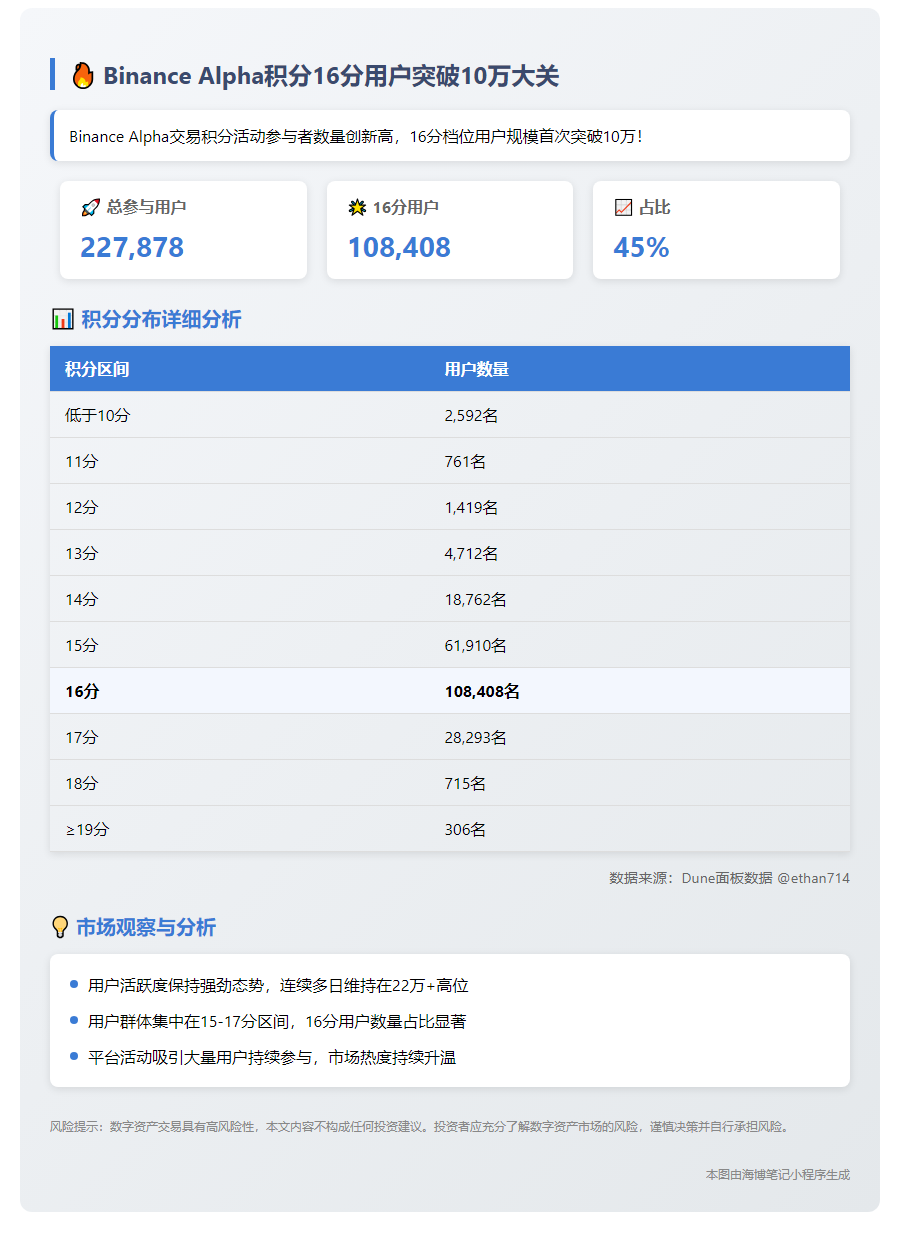Select the ≥19分 row label

87,829
